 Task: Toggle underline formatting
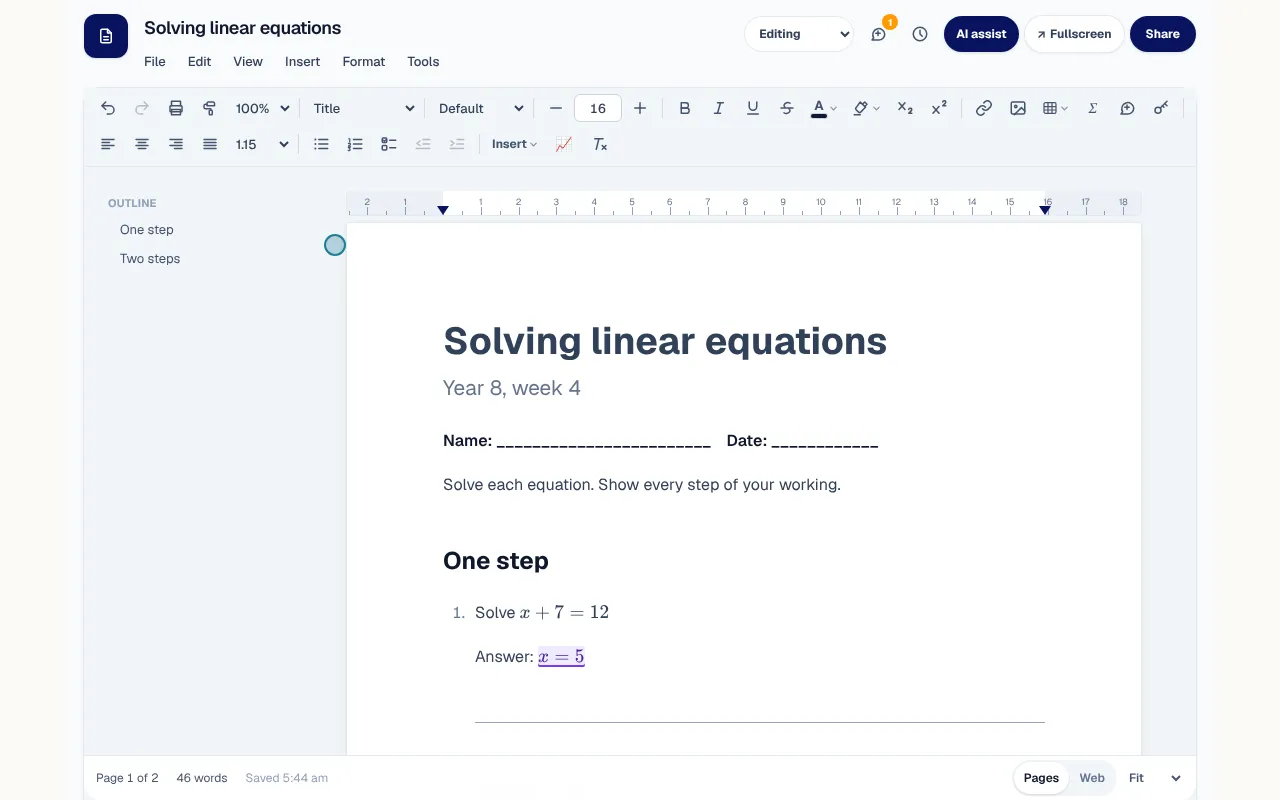[753, 108]
